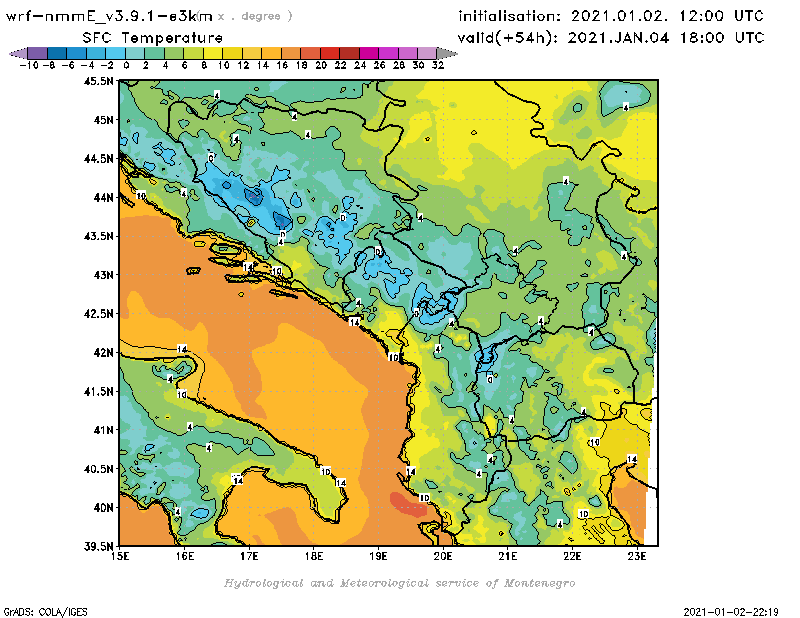Click the 'valid(+54h):' forecast hour label
Viewport: 800px width, 618px height.
pyautogui.click(x=509, y=38)
